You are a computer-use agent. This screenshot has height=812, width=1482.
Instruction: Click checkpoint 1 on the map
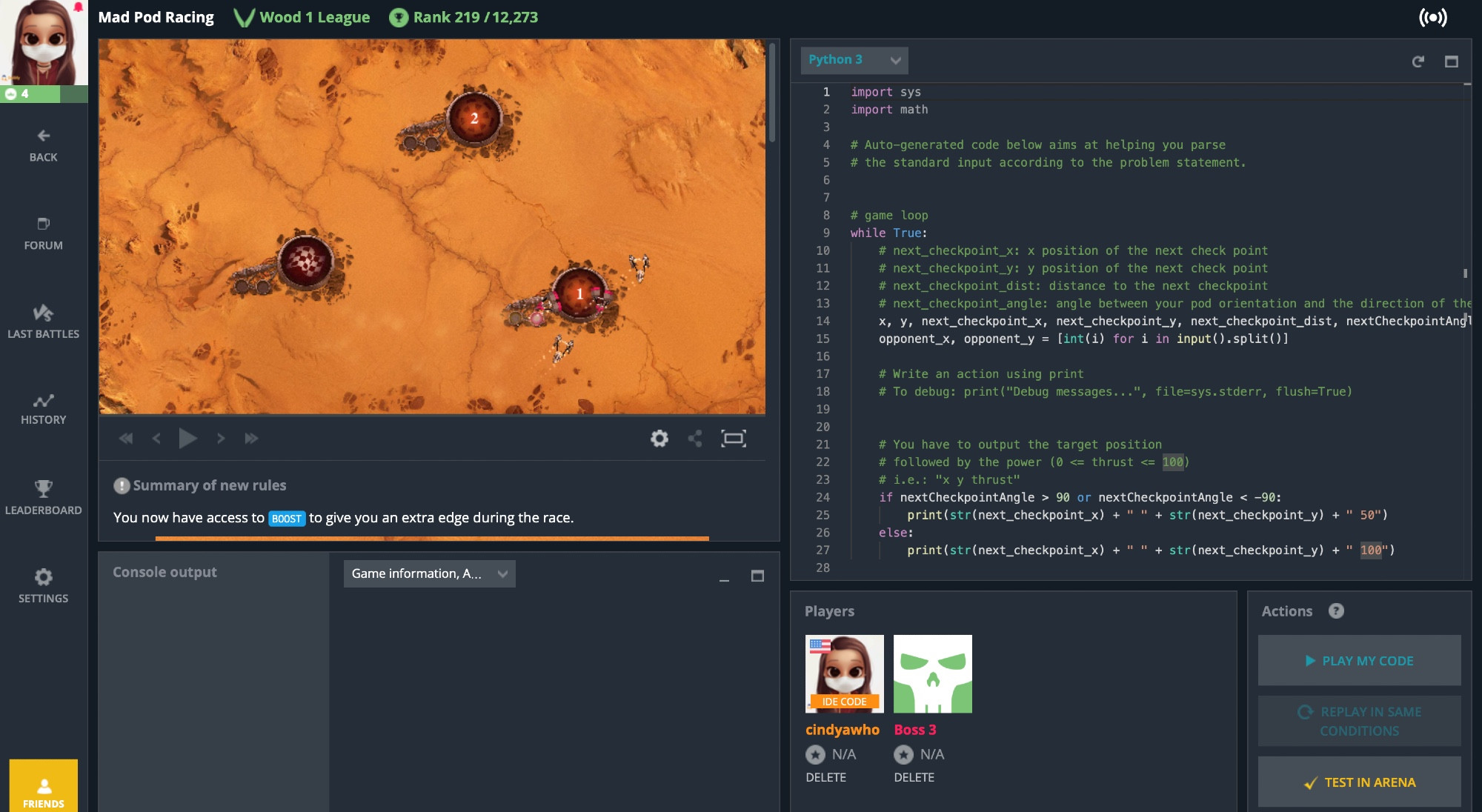579,293
